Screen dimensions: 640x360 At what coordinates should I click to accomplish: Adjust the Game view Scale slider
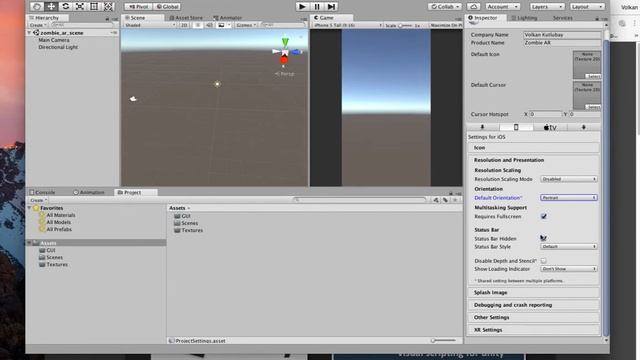pos(405,25)
